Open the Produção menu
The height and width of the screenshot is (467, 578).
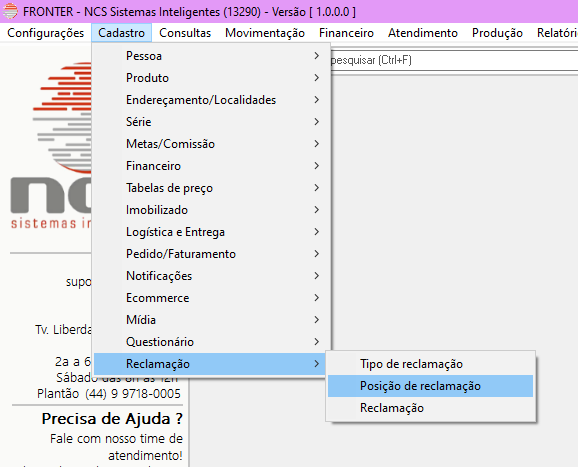click(x=497, y=33)
